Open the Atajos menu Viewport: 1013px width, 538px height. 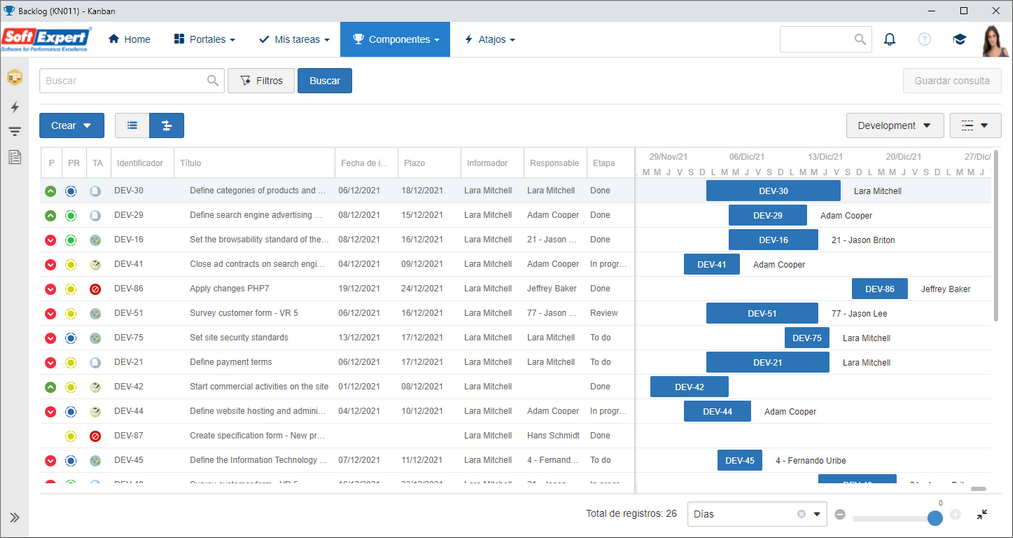tap(490, 39)
